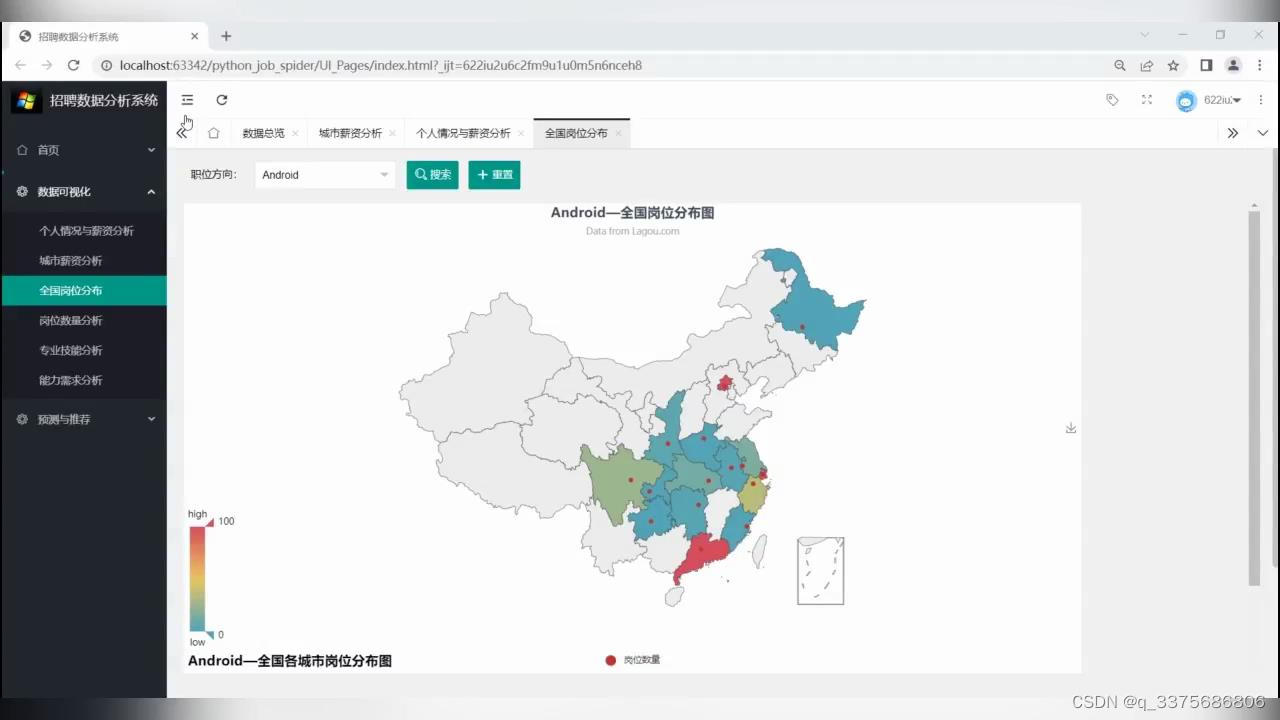The height and width of the screenshot is (720, 1280).
Task: Close the 个人情况与薪资分析 tab
Action: coord(521,133)
